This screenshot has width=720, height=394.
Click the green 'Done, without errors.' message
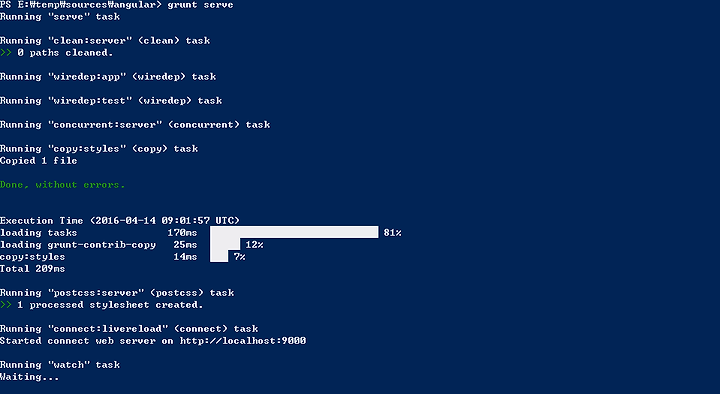coord(62,185)
